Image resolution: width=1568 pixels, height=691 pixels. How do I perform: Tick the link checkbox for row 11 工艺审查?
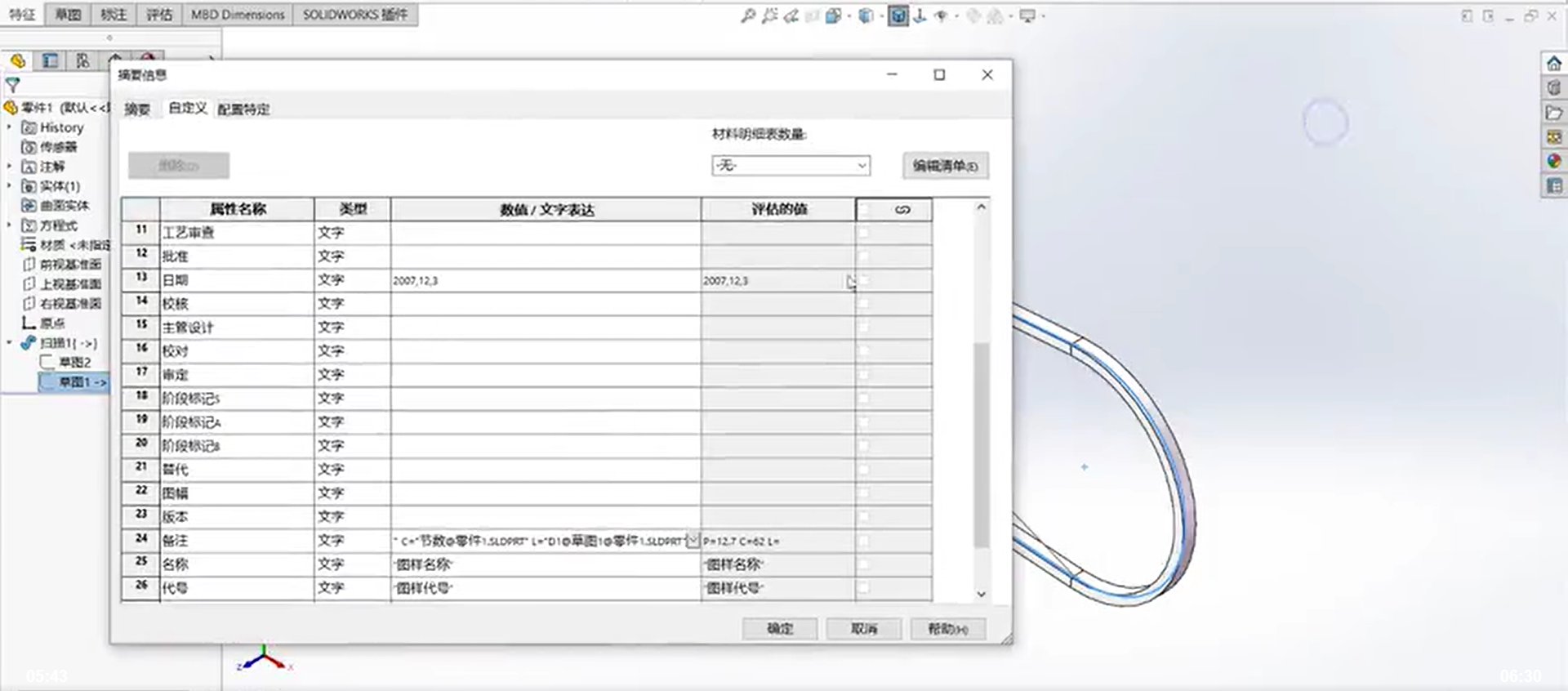tap(864, 233)
